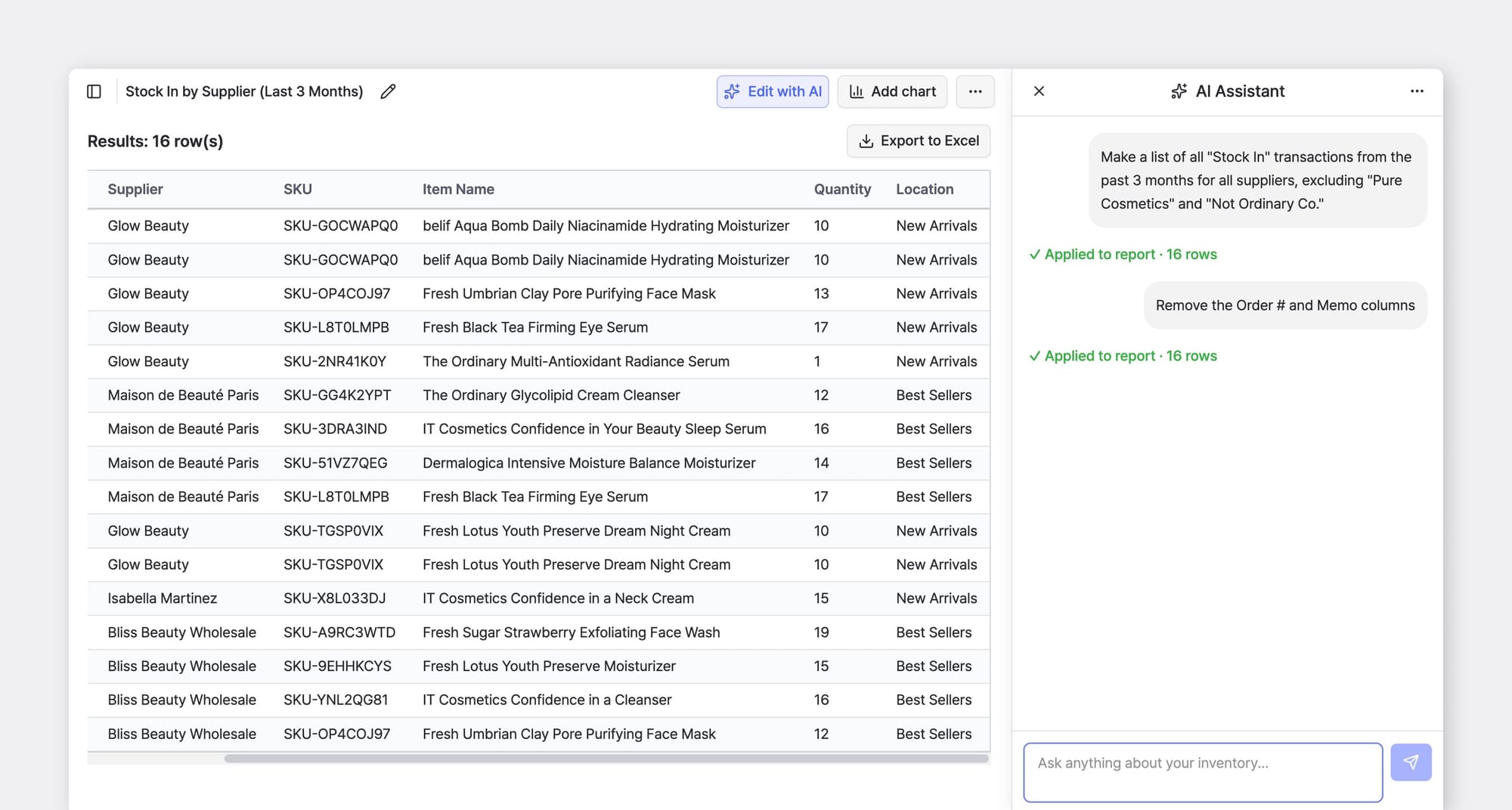Click quantity 19 for Fresh Sugar Strawberry row
This screenshot has height=810, width=1512.
(x=822, y=632)
